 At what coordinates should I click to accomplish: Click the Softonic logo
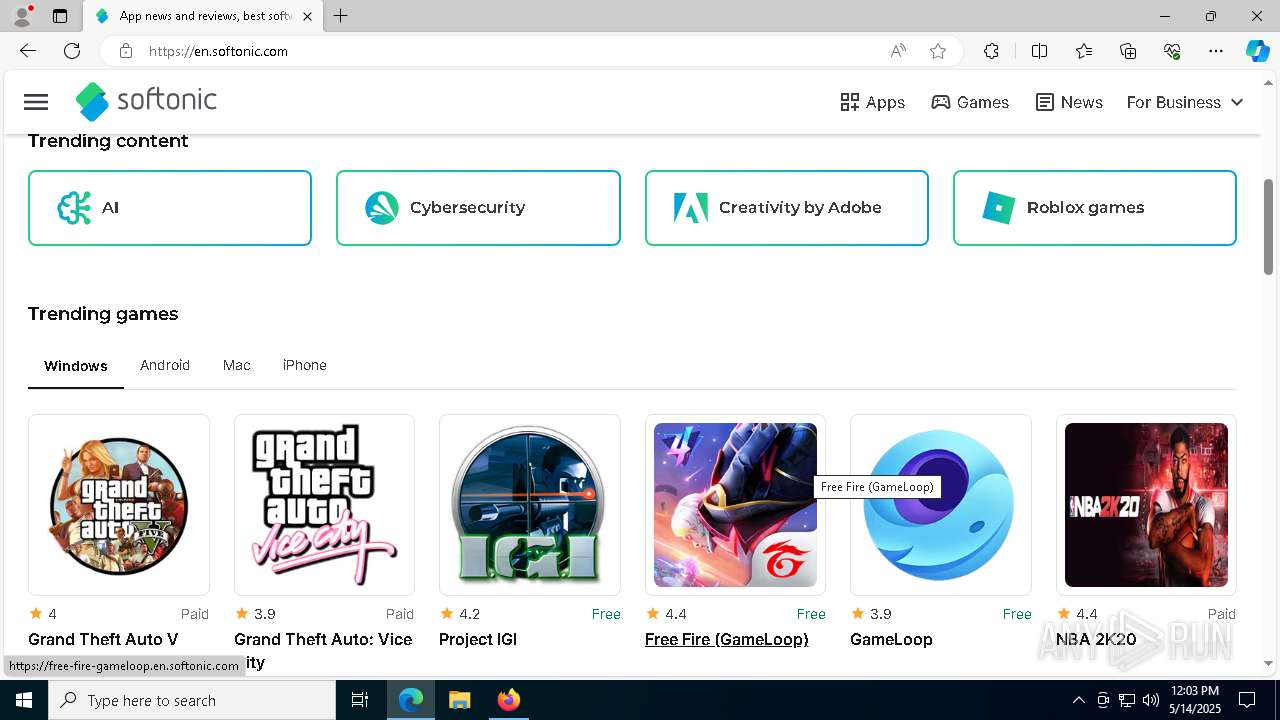click(146, 101)
